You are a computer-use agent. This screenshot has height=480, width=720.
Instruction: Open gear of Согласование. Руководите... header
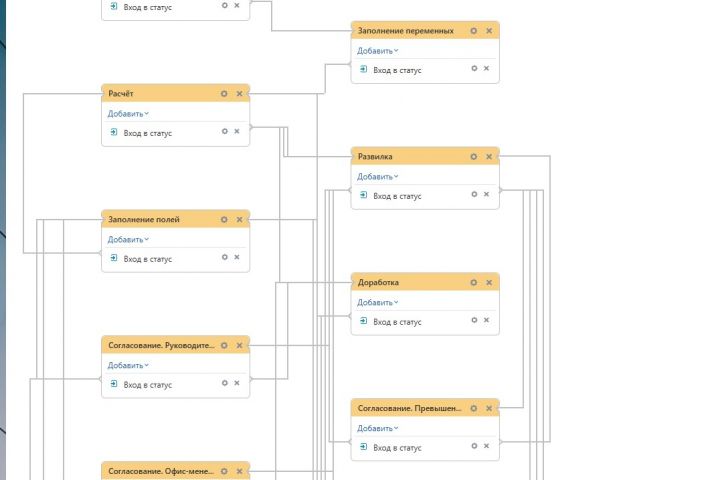pyautogui.click(x=224, y=345)
